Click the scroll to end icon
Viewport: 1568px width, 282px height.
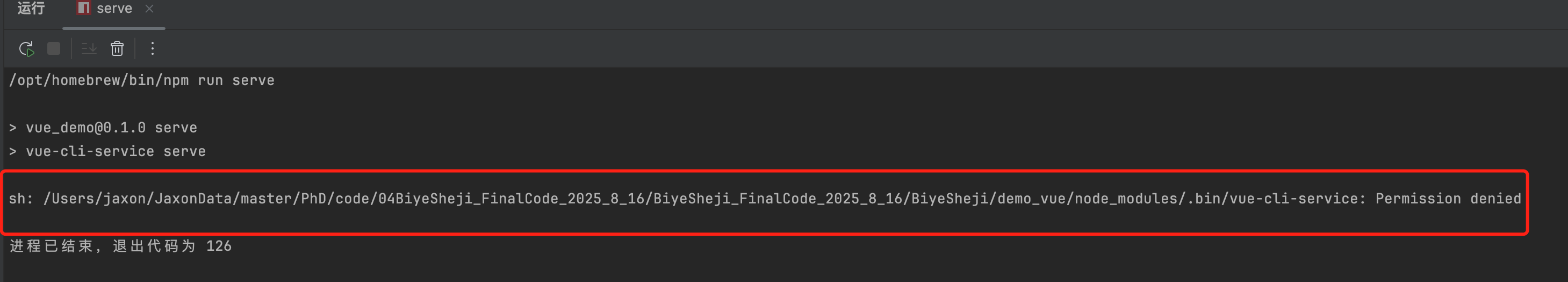point(90,49)
